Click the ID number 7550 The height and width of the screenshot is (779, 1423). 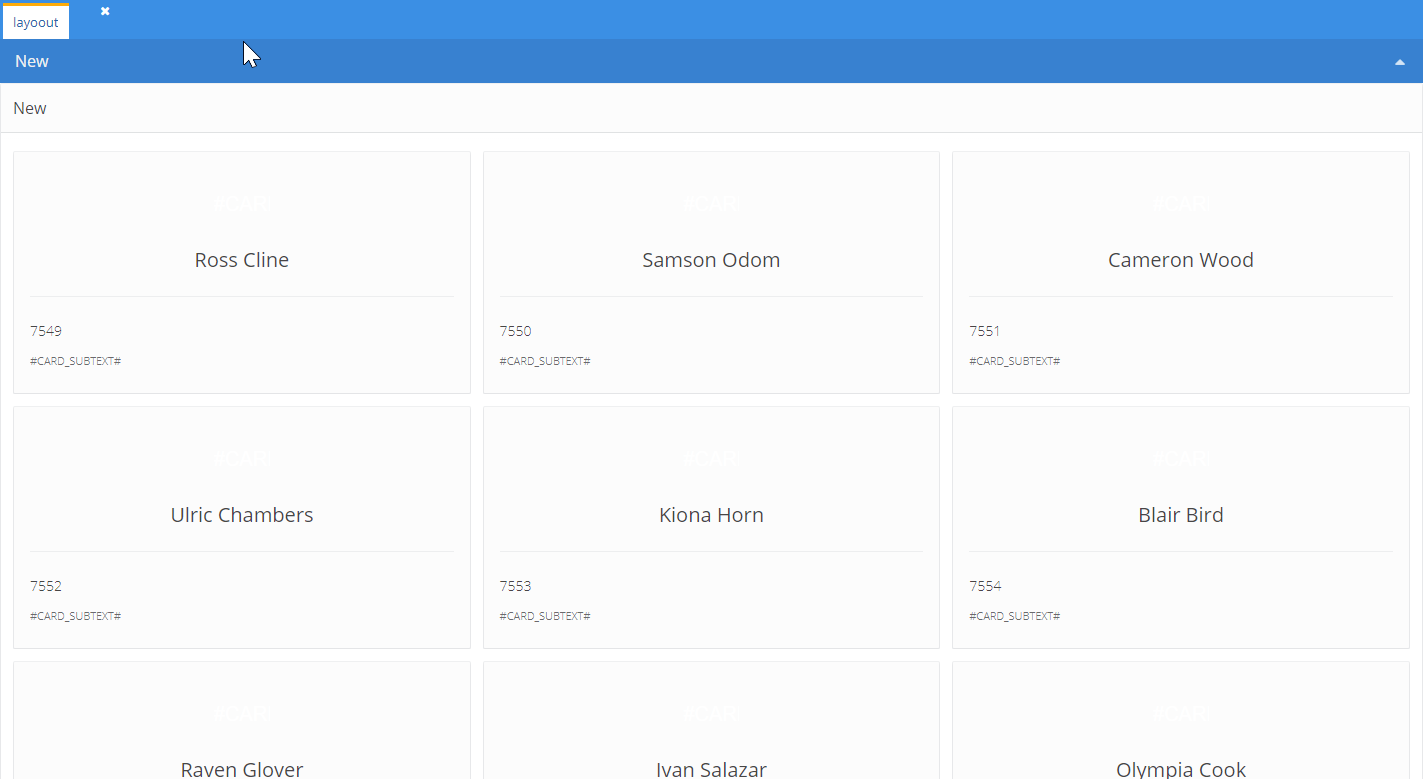coord(516,331)
